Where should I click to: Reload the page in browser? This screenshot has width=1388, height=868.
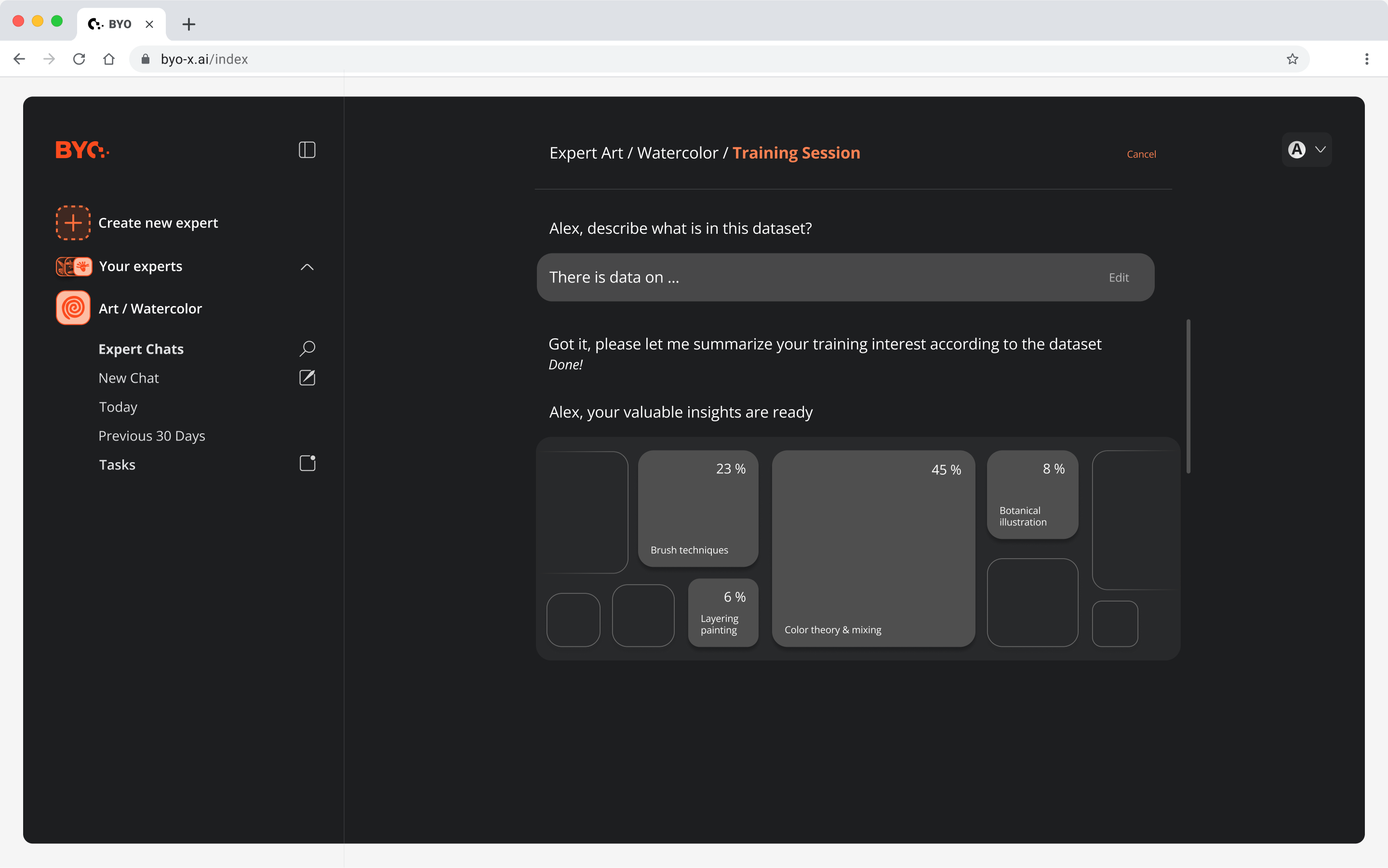pos(79,59)
